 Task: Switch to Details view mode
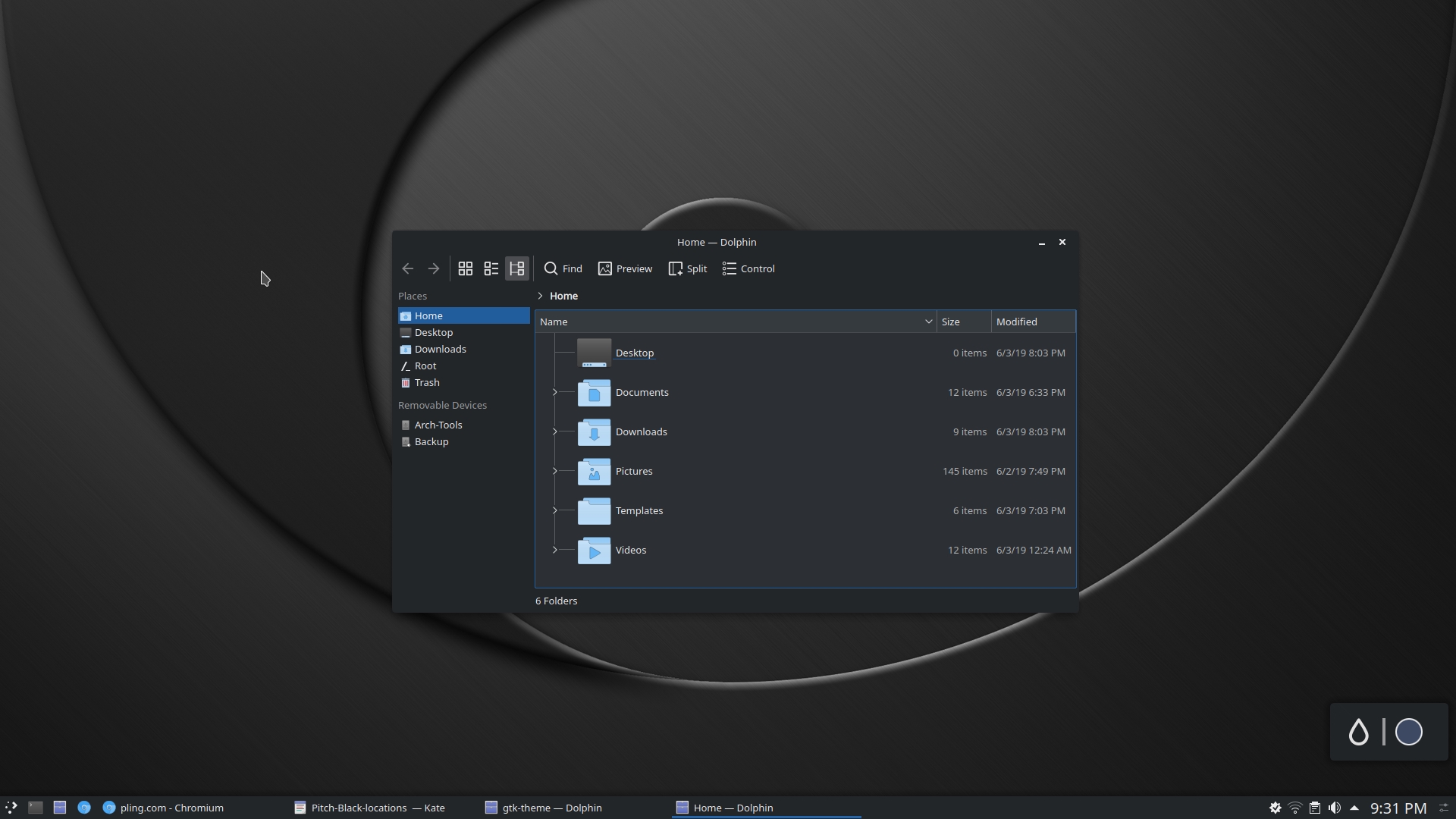(x=517, y=268)
